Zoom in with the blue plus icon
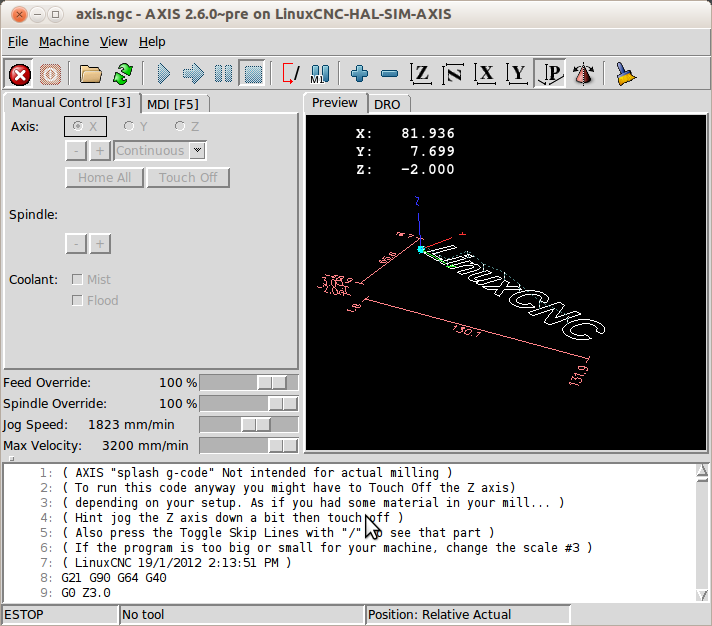The height and width of the screenshot is (626, 712). point(359,74)
